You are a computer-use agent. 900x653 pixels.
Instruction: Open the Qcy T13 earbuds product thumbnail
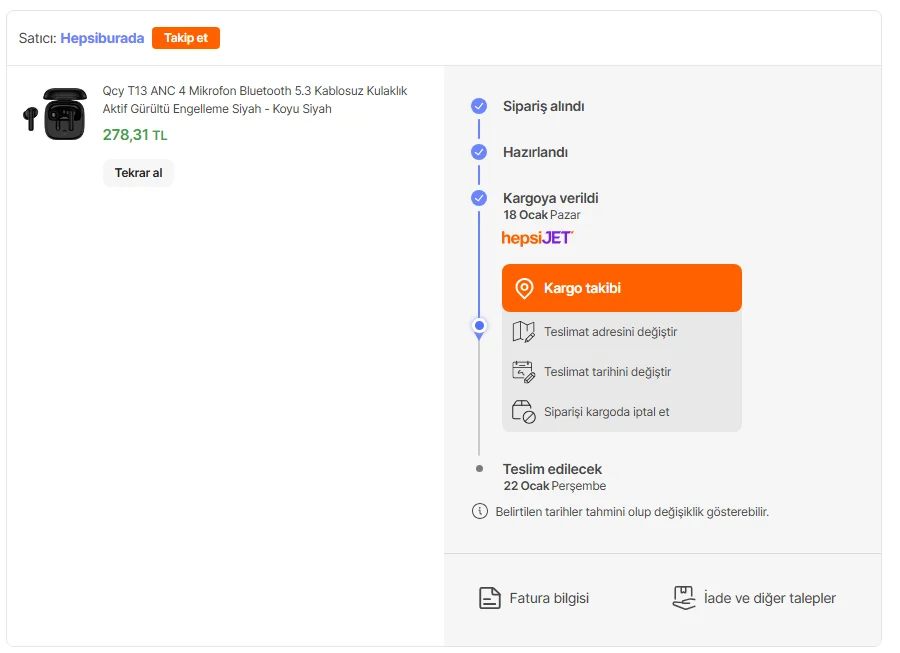(55, 114)
